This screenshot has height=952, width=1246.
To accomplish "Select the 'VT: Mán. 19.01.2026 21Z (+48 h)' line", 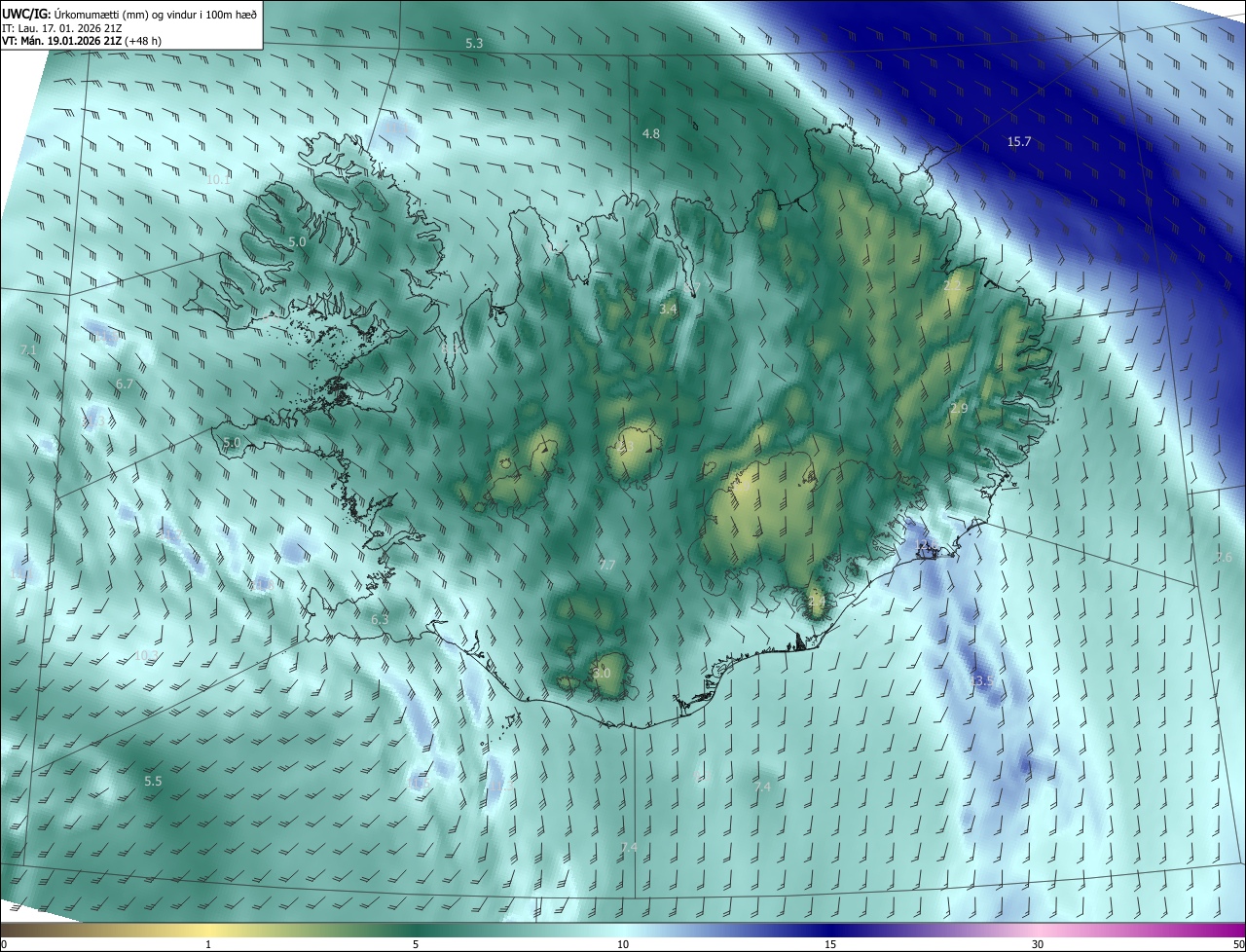I will pos(80,40).
